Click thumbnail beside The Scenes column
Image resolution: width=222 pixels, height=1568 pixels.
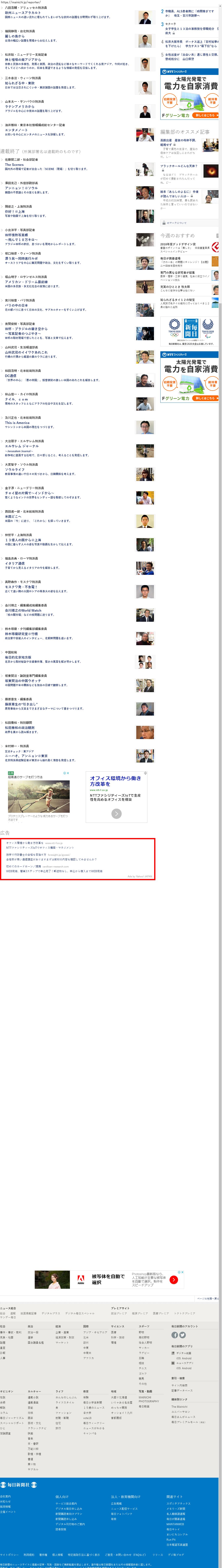(x=145, y=169)
